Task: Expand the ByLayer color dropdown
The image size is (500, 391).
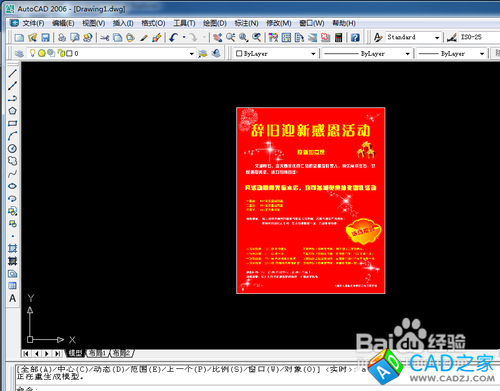Action: 313,54
